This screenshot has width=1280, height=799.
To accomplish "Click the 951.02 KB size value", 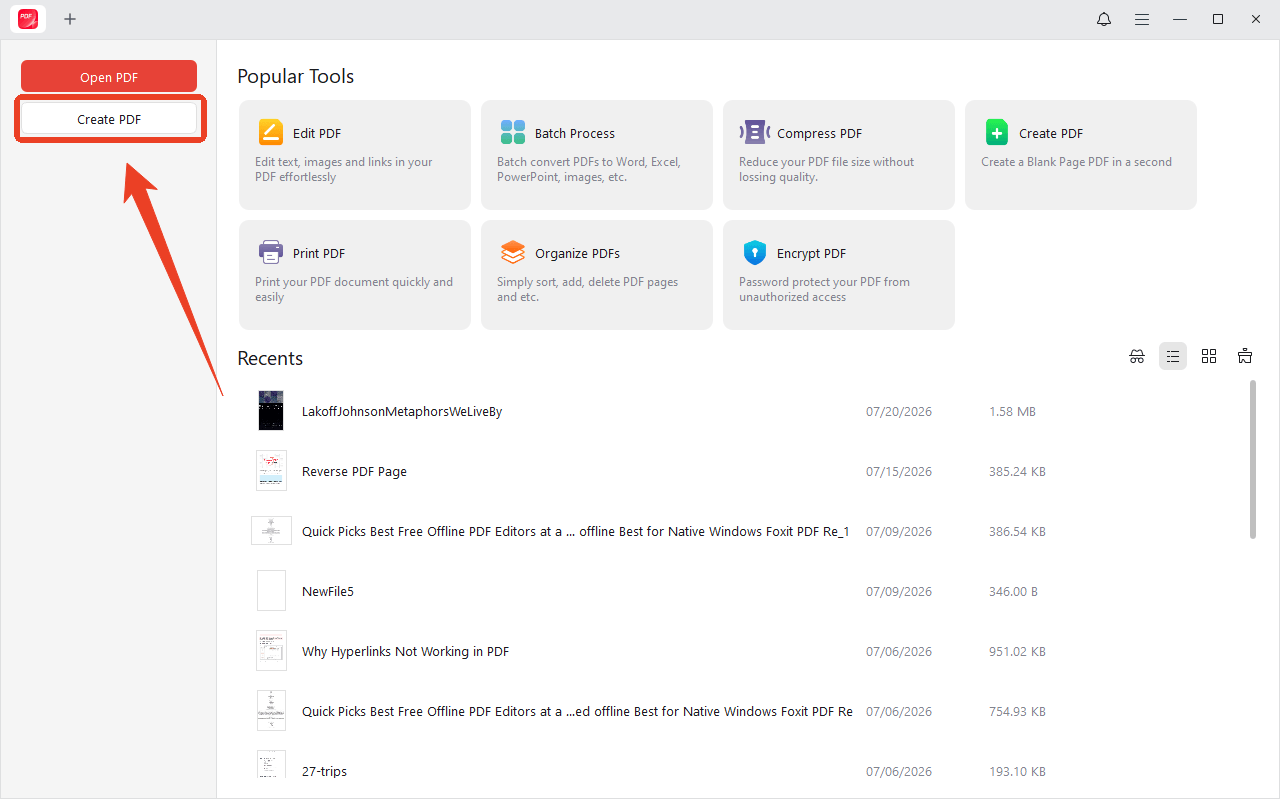I will click(x=1017, y=652).
